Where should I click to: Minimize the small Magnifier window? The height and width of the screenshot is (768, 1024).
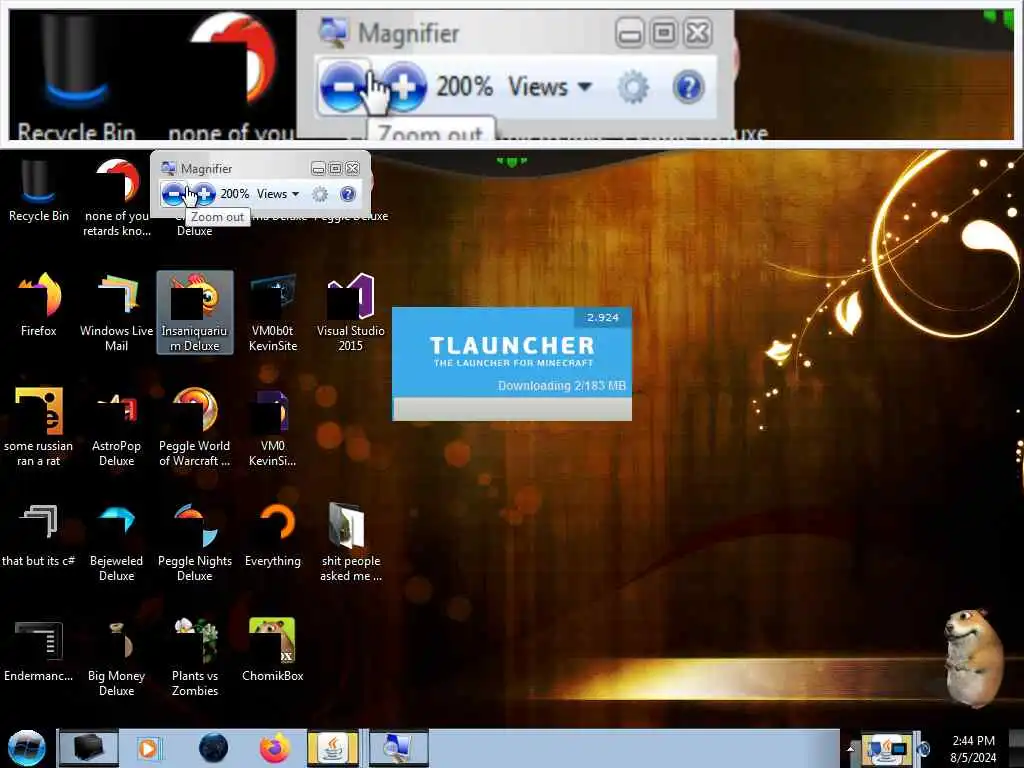coord(318,168)
